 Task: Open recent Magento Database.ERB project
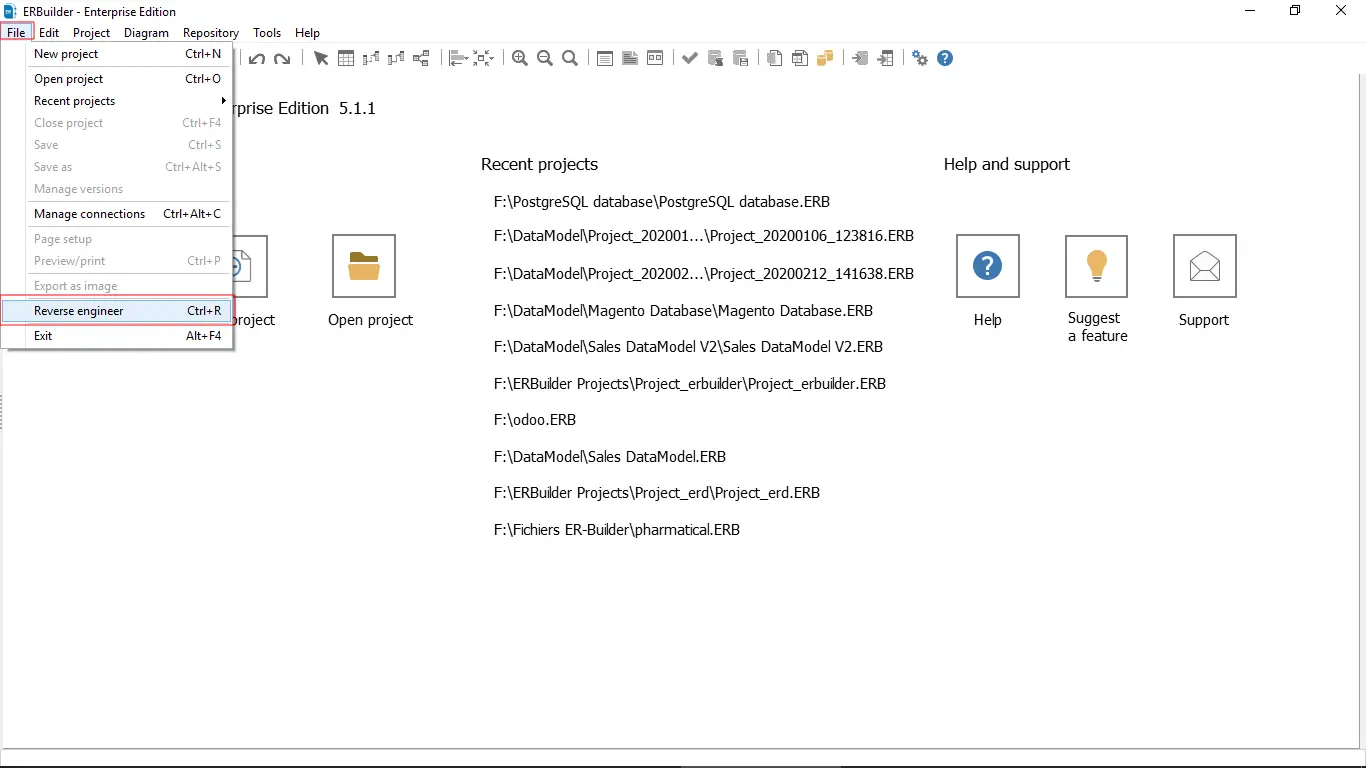click(x=683, y=311)
